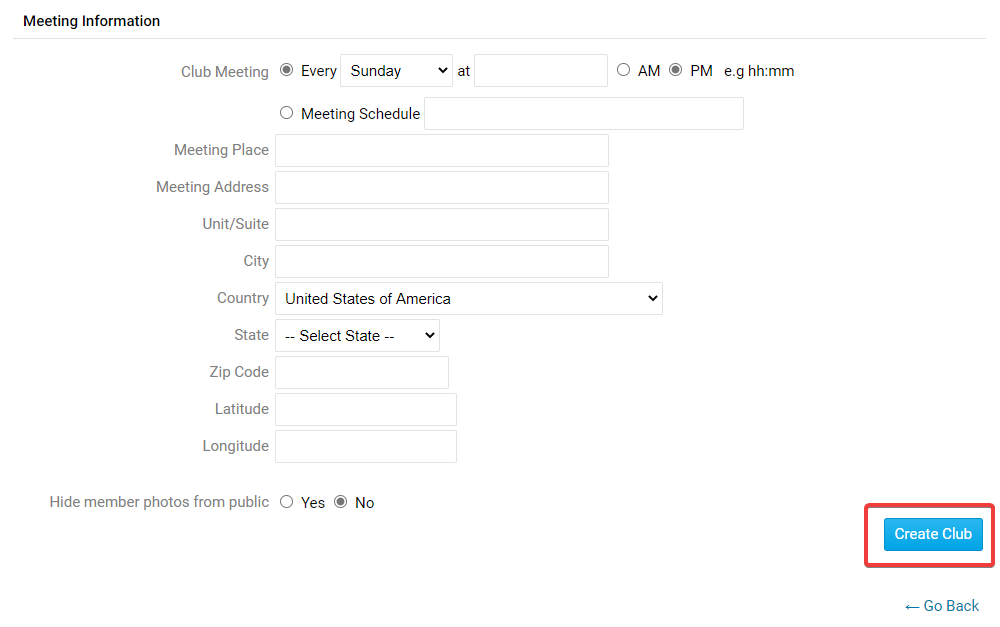The image size is (1000, 627).
Task: Open the Select State dropdown
Action: (358, 336)
